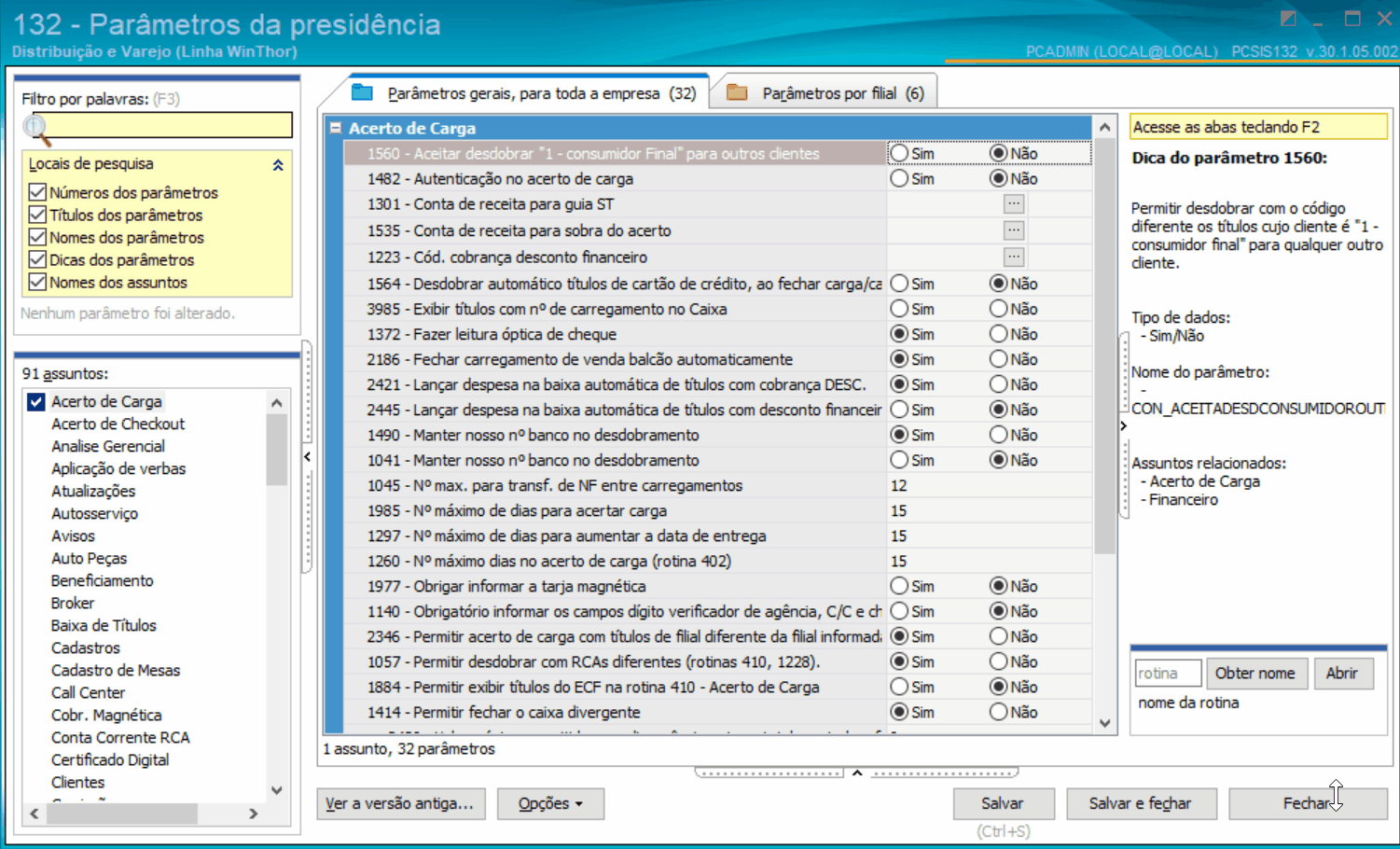The height and width of the screenshot is (849, 1400).
Task: Collapse Locais de pesquisa section chevron
Action: coord(277,164)
